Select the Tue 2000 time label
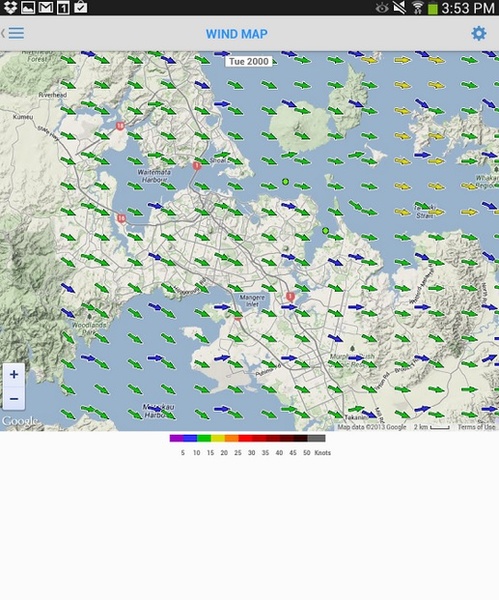This screenshot has width=499, height=600. click(x=249, y=62)
